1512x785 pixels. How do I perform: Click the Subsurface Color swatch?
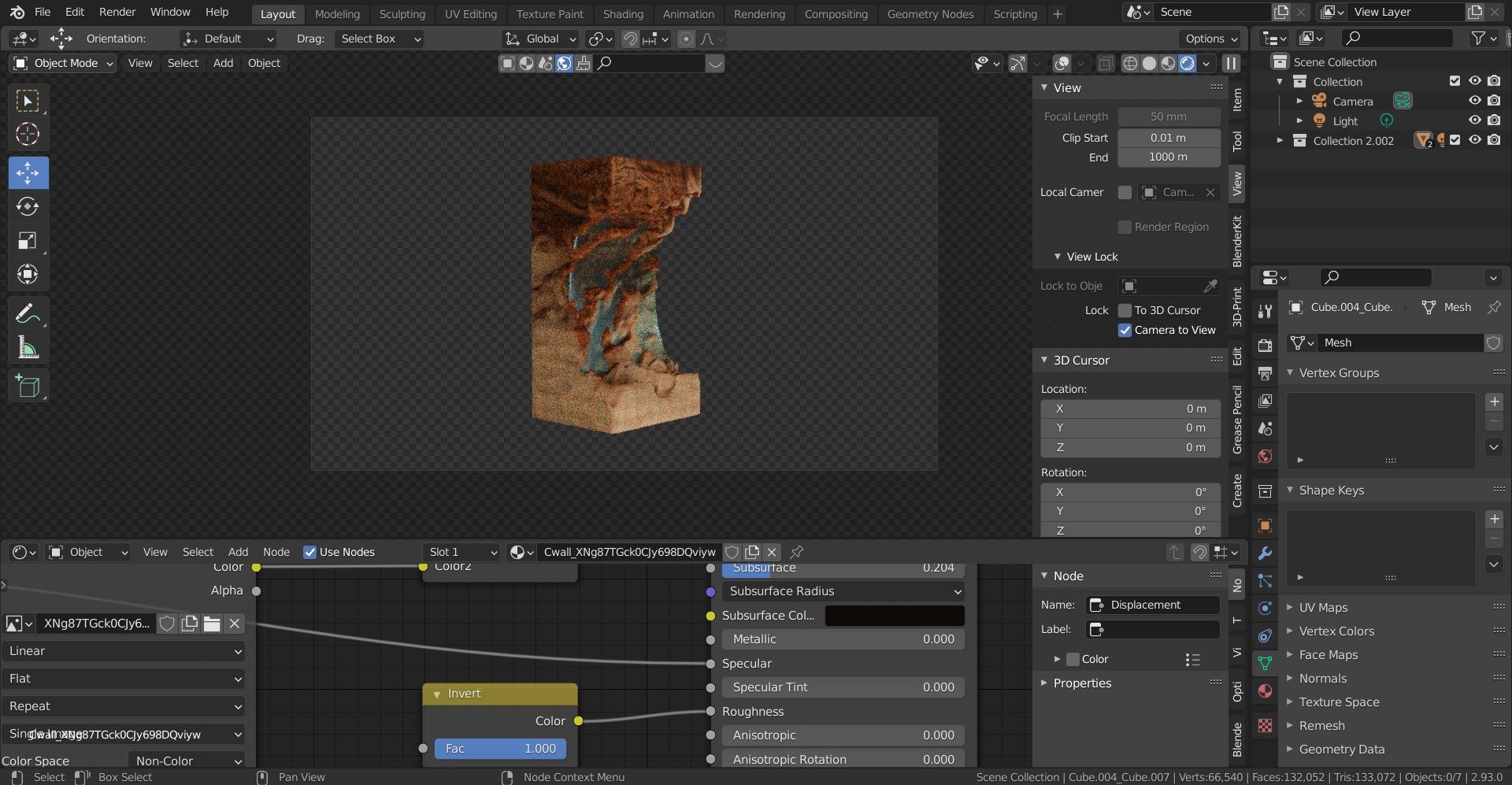(x=895, y=616)
